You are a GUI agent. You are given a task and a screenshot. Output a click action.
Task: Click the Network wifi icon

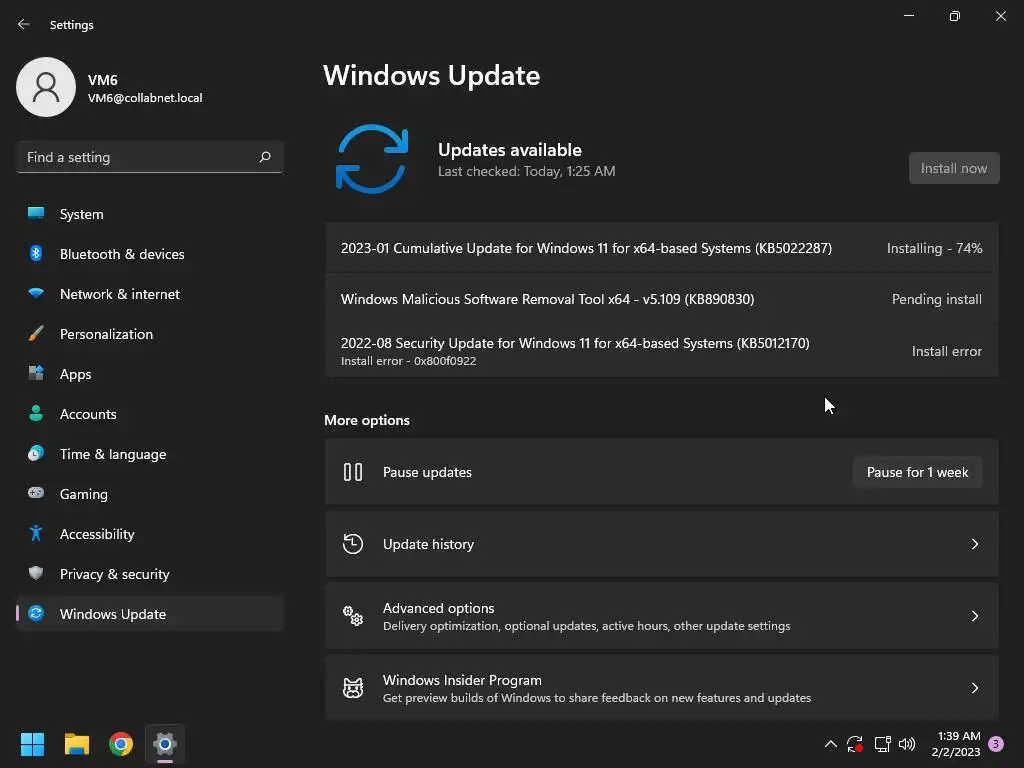(x=36, y=293)
